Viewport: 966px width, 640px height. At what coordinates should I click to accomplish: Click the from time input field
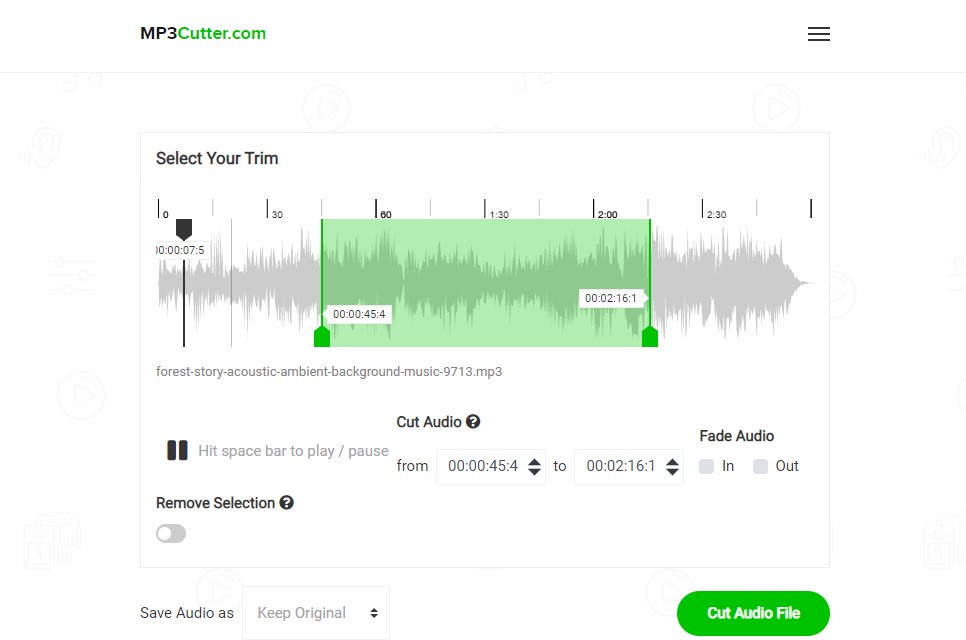click(x=485, y=466)
